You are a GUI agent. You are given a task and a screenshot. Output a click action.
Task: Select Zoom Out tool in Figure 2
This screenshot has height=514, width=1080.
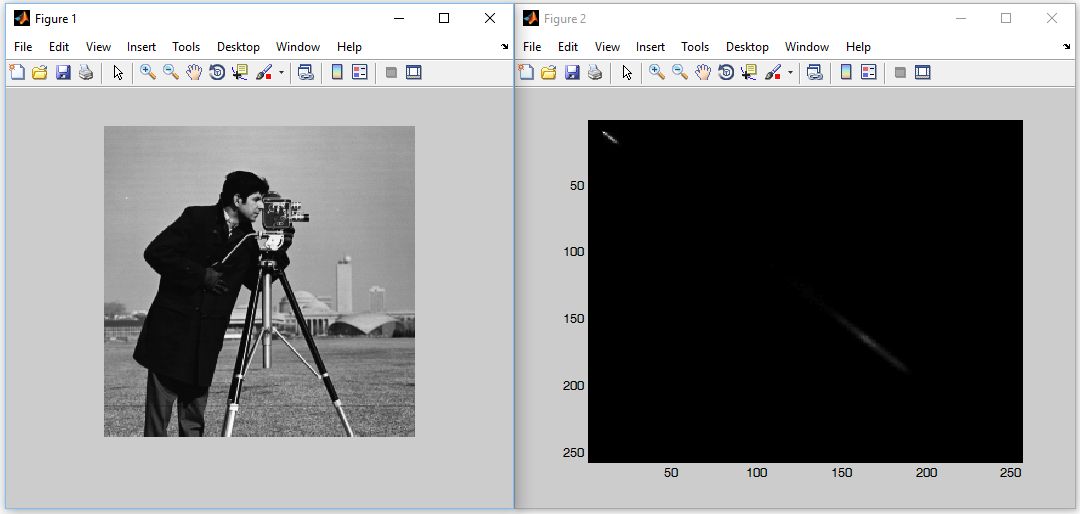click(x=680, y=72)
